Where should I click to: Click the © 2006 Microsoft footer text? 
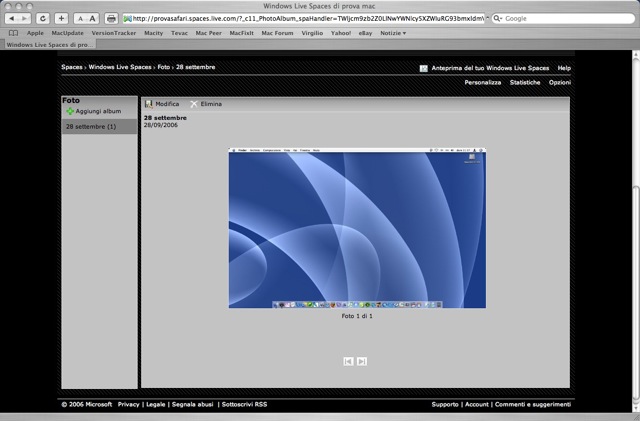point(87,404)
